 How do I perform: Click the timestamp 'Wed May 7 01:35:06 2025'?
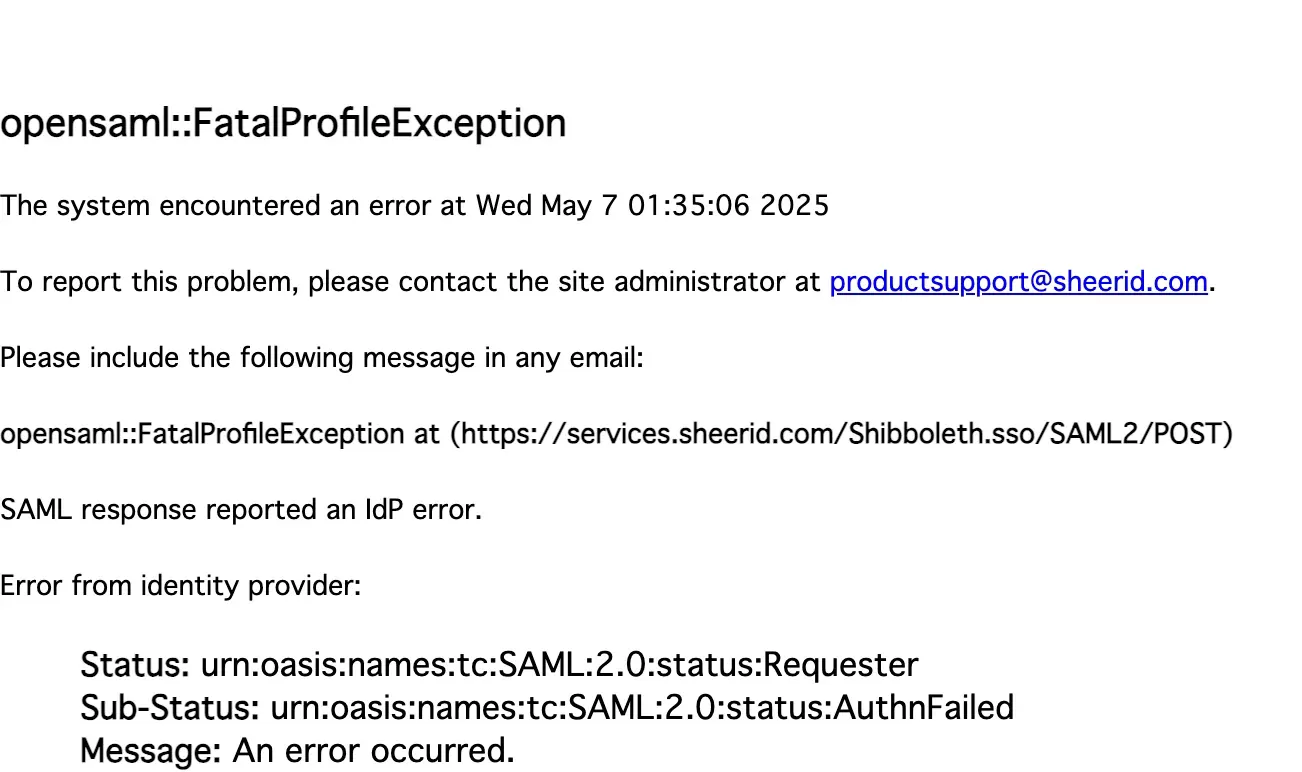(652, 207)
